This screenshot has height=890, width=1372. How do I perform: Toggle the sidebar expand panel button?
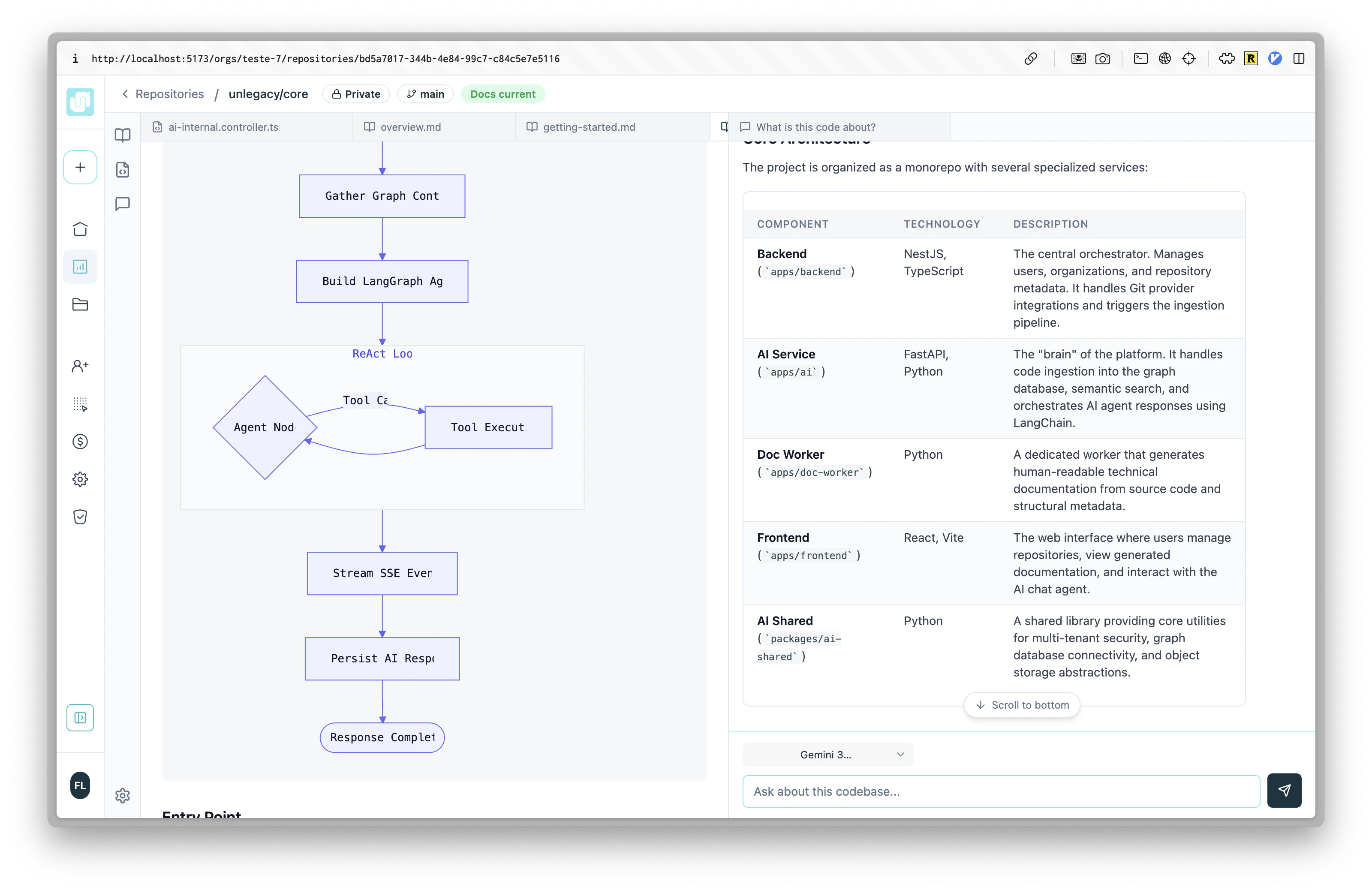click(80, 718)
